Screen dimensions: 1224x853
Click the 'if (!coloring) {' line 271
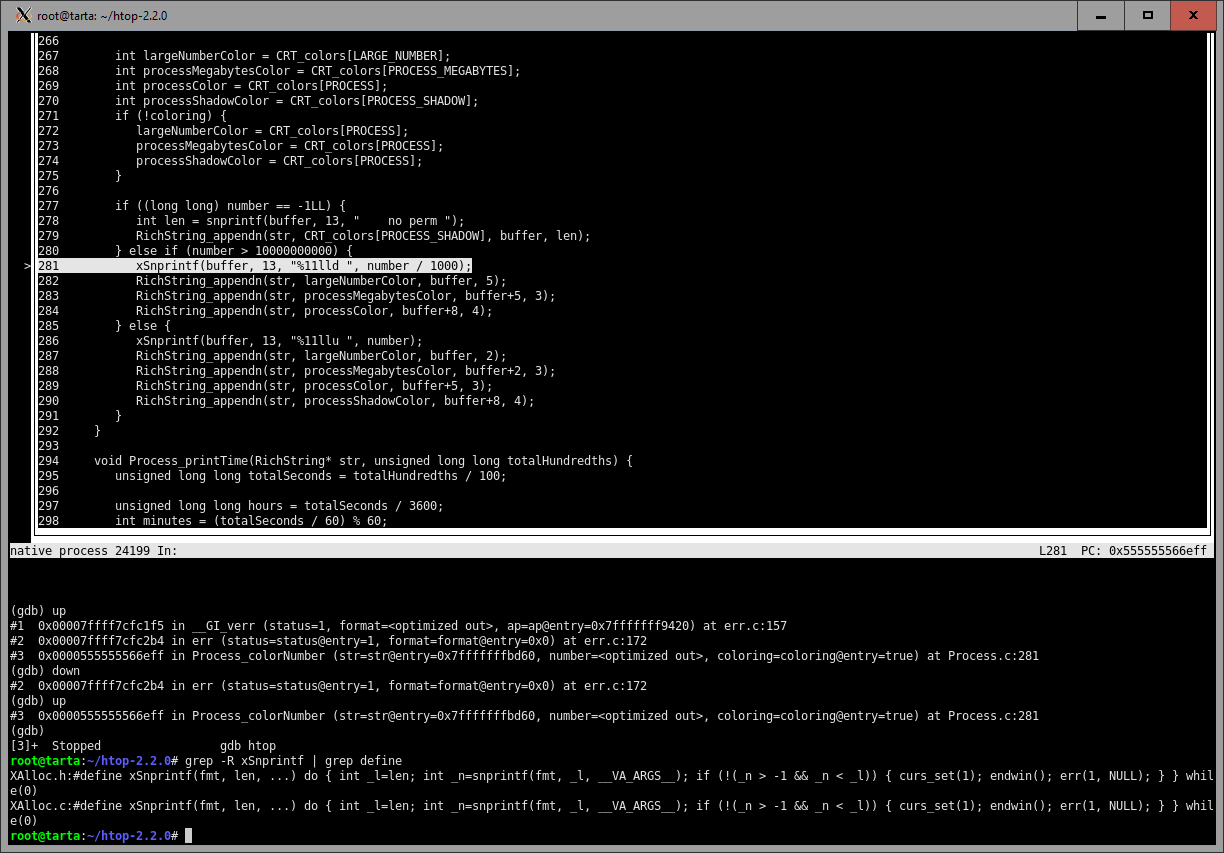coord(170,116)
